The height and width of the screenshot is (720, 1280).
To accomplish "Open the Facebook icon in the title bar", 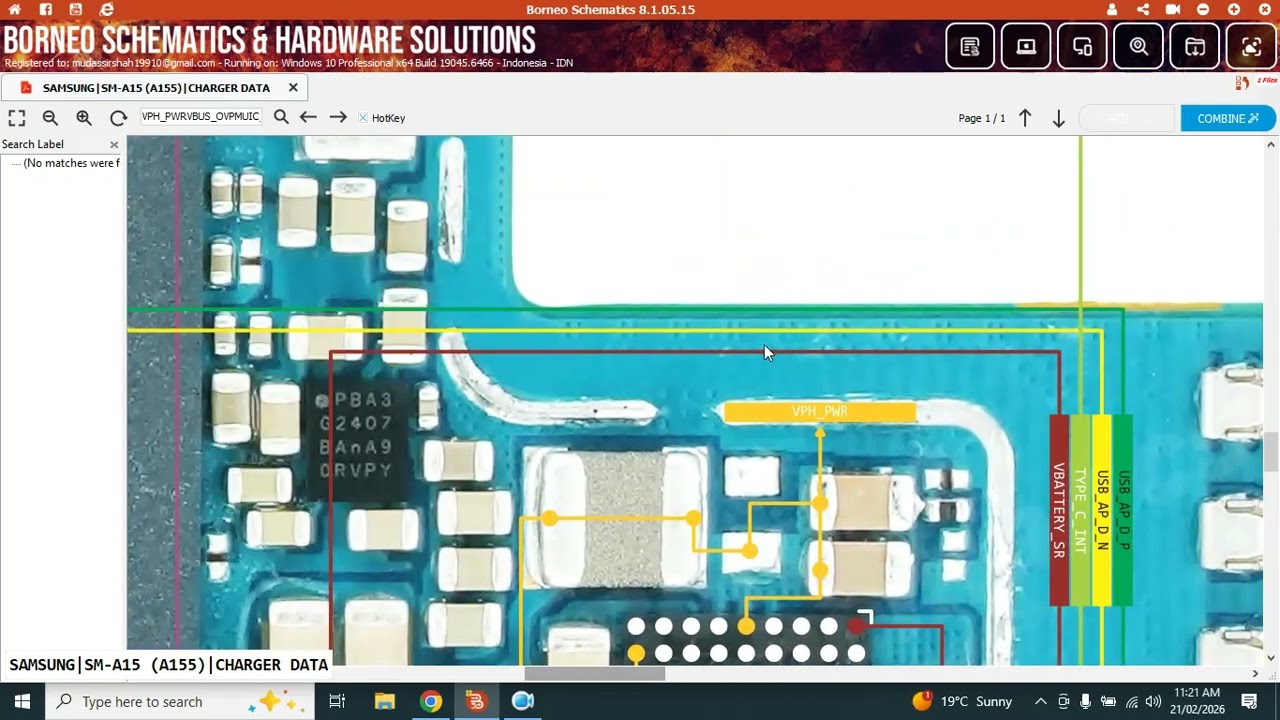I will [46, 9].
